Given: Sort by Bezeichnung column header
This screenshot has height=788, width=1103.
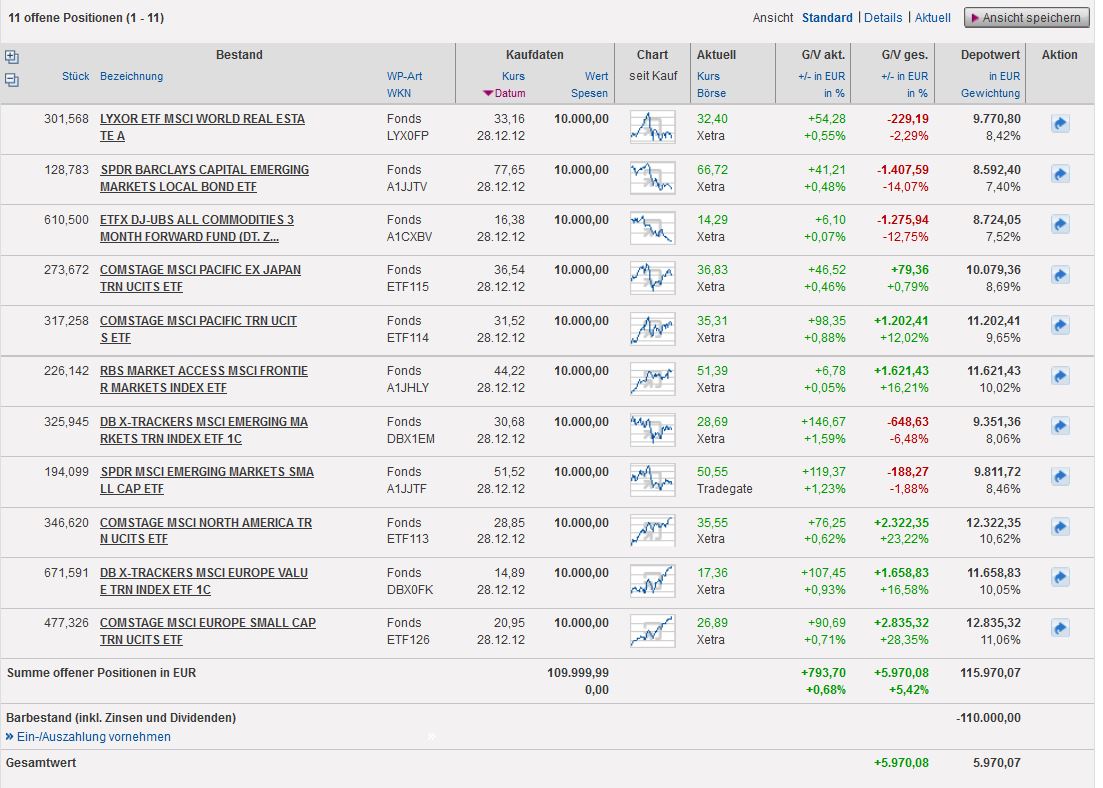Looking at the screenshot, I should click(x=131, y=76).
